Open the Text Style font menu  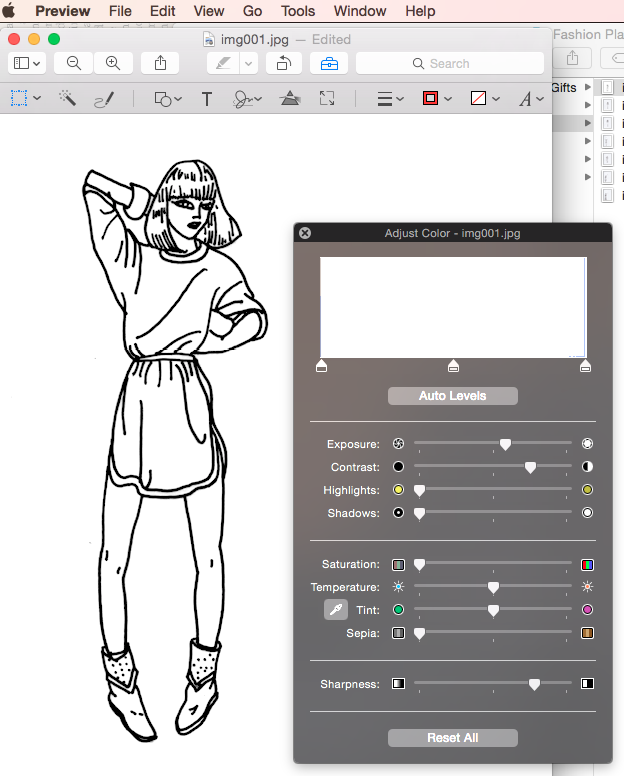(x=531, y=99)
